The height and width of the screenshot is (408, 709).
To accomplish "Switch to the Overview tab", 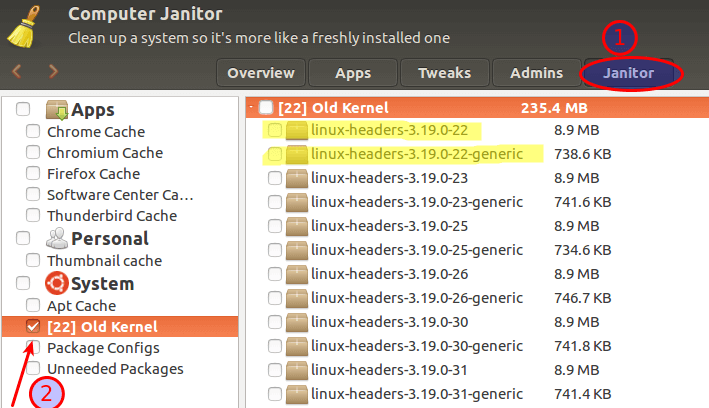I will [x=261, y=73].
